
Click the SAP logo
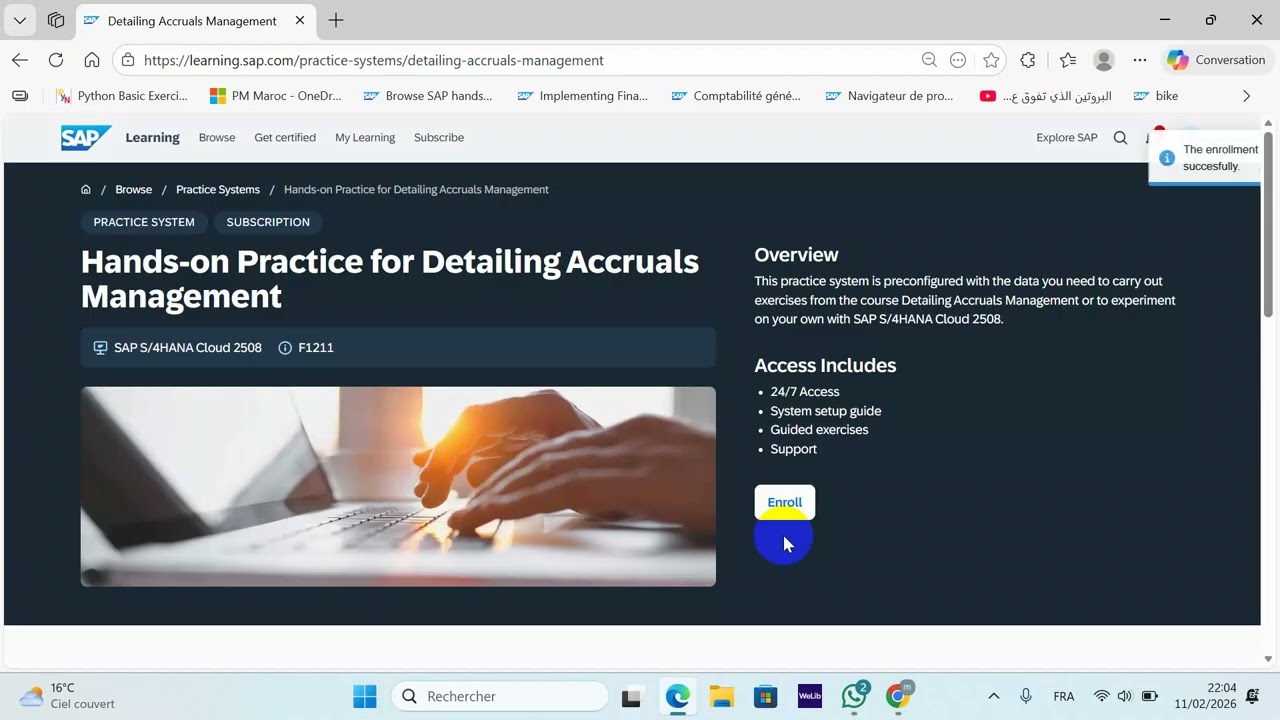pos(86,138)
